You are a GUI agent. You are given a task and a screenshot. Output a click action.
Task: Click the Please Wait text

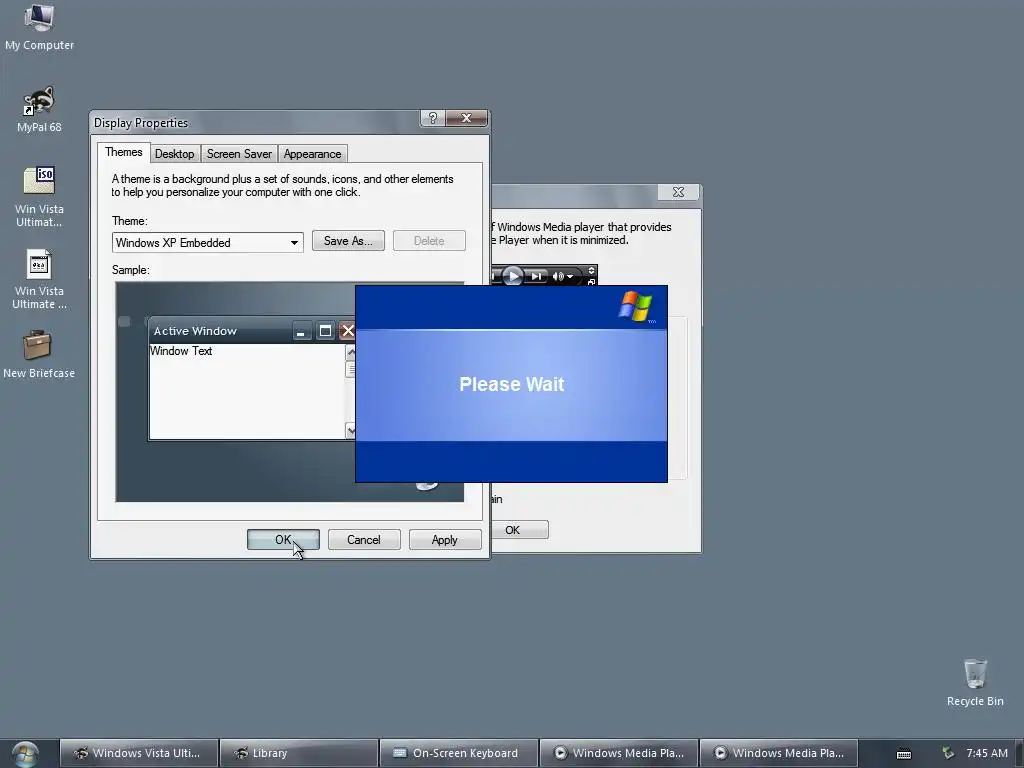point(511,384)
